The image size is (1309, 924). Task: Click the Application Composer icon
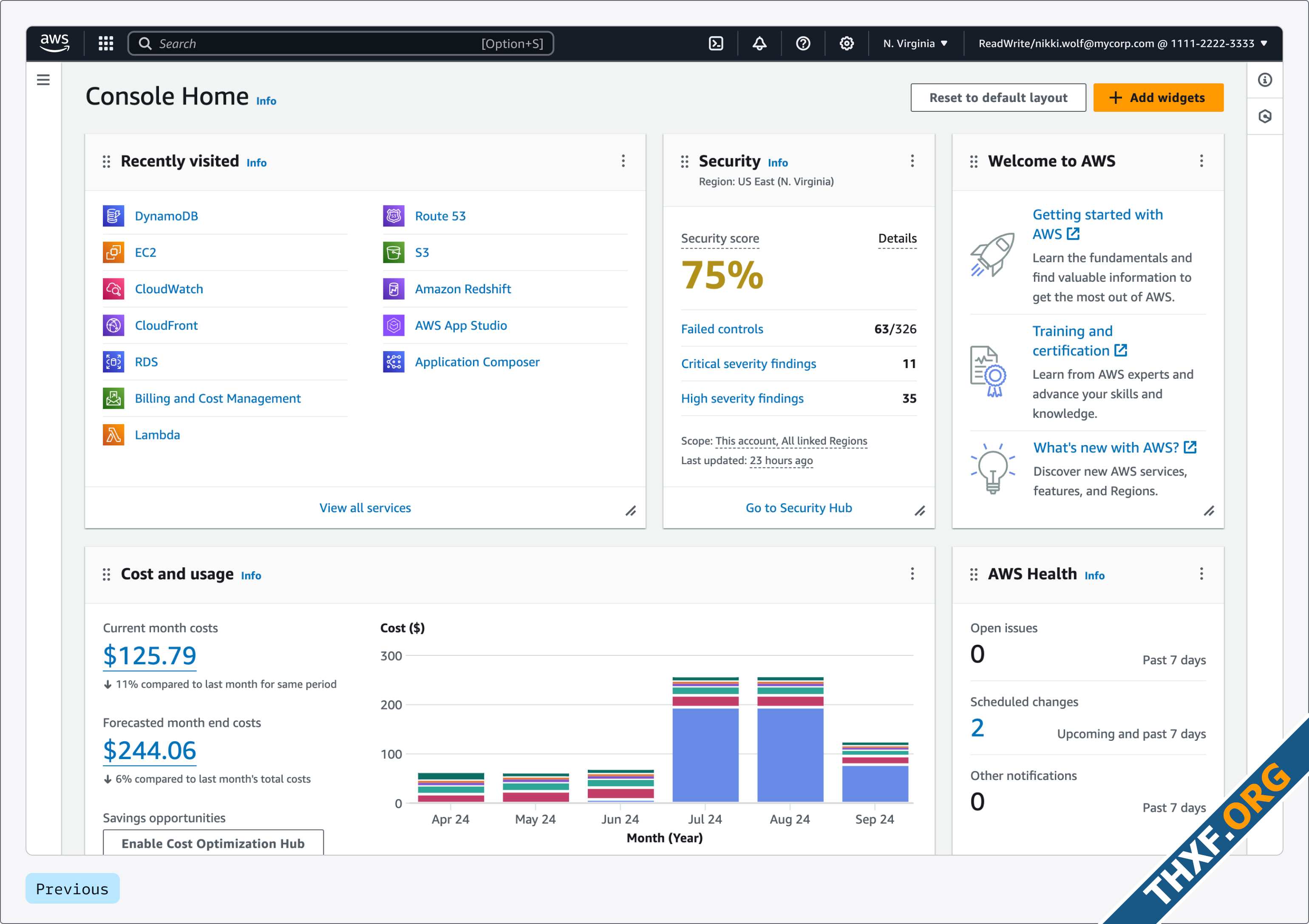(394, 362)
